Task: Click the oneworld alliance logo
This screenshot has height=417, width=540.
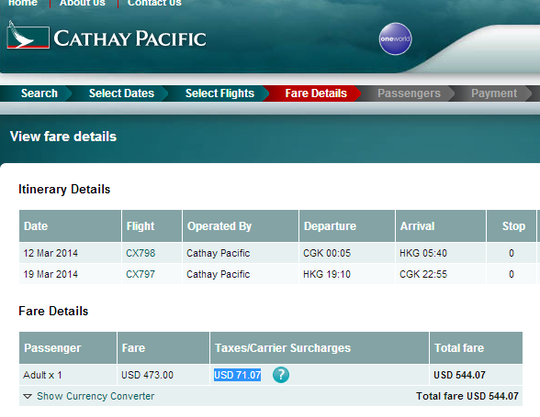Action: pos(395,39)
